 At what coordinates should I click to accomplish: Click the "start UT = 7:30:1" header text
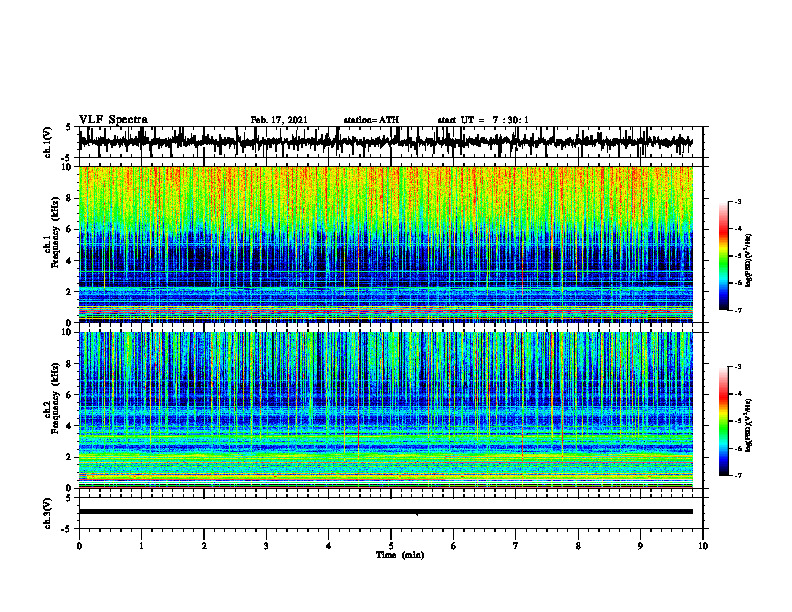[x=483, y=120]
